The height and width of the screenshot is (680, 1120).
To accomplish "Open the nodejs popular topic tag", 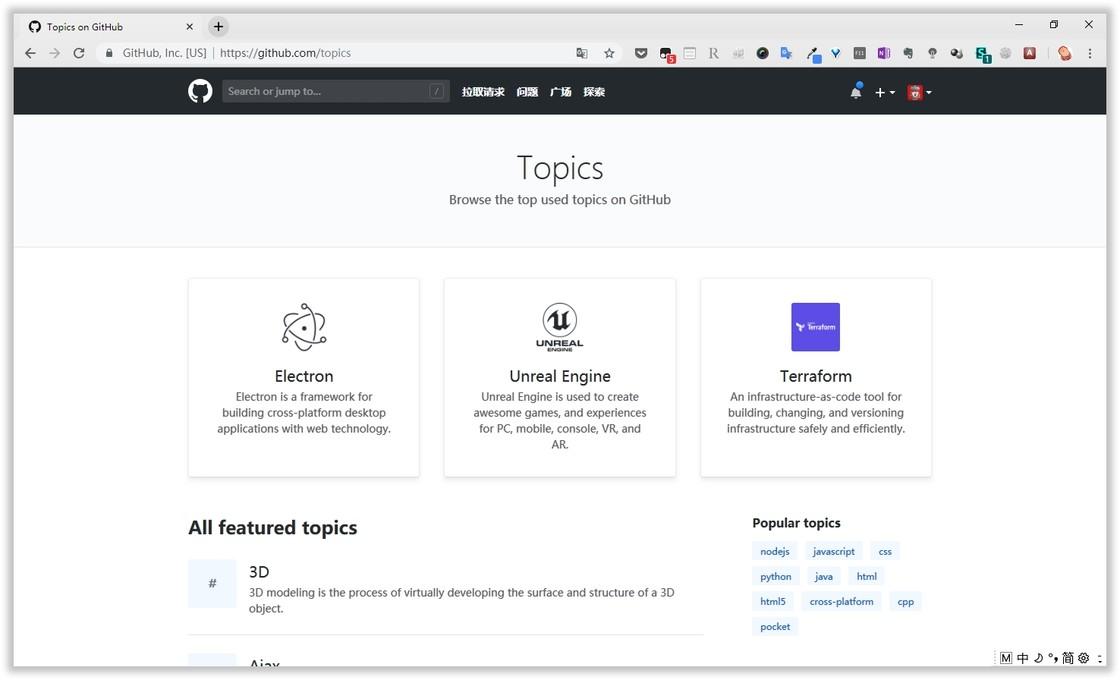I will (x=774, y=551).
